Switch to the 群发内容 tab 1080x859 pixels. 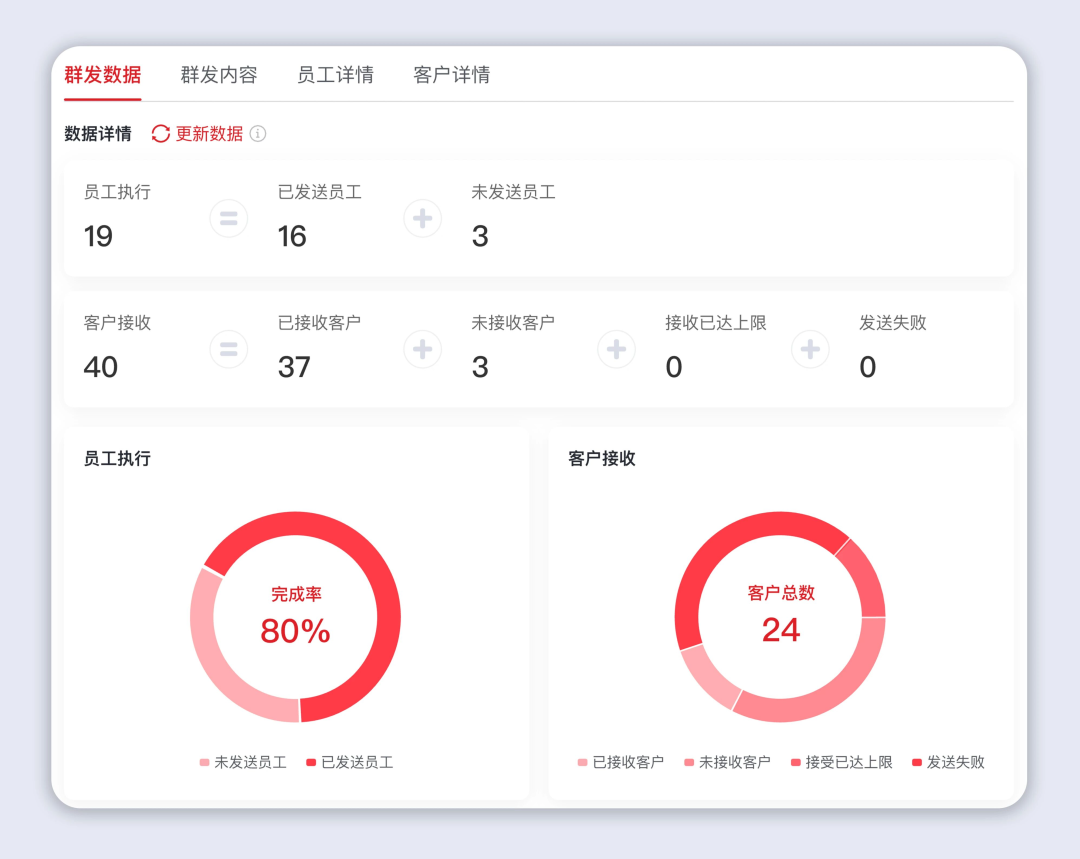click(219, 75)
